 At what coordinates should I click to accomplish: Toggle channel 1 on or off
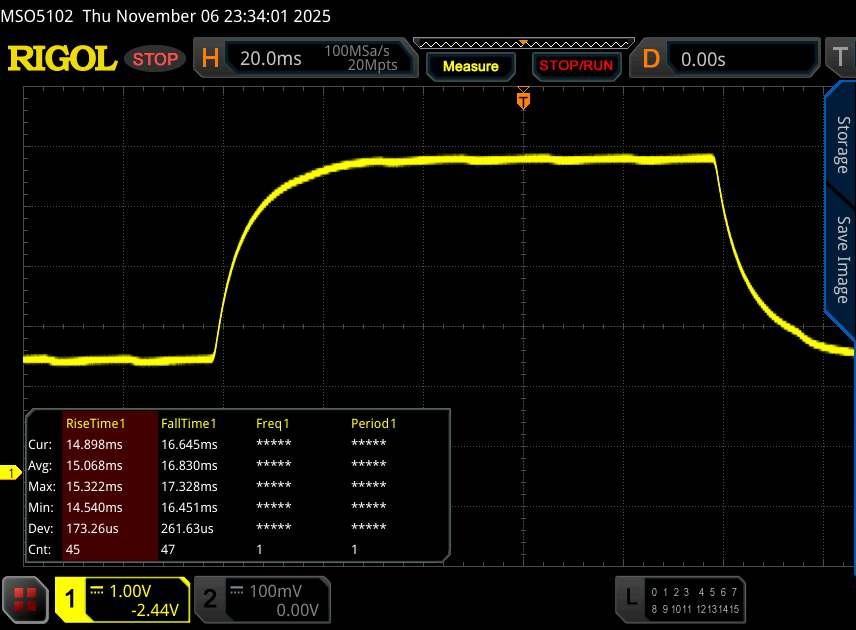[x=72, y=598]
